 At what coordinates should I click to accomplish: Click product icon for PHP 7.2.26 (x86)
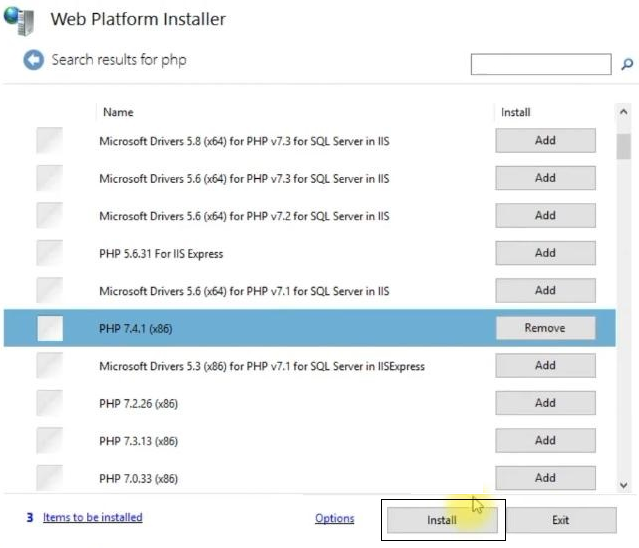50,403
